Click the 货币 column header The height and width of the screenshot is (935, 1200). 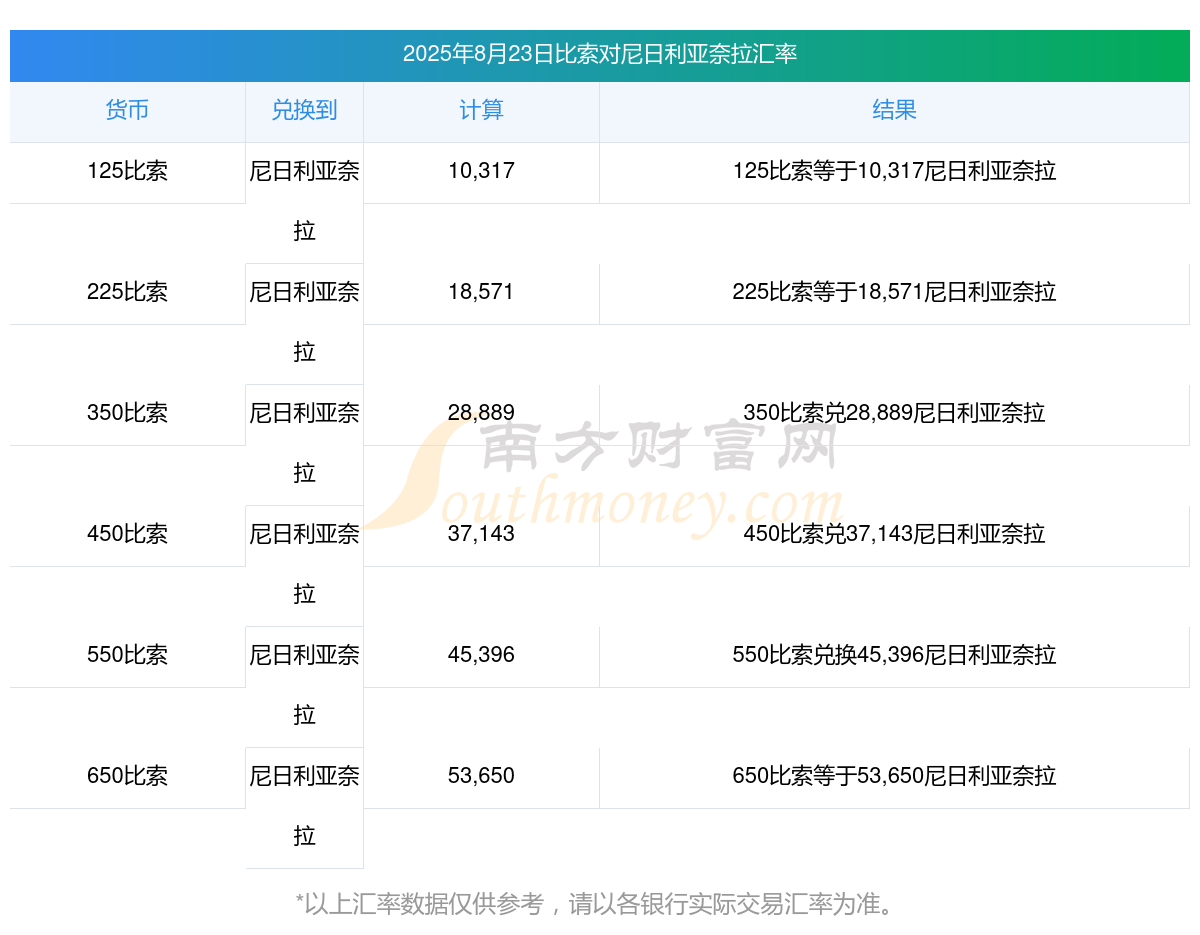(127, 110)
